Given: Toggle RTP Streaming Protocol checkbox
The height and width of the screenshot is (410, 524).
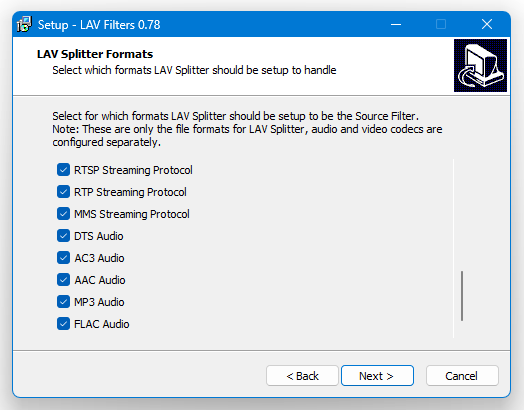Looking at the screenshot, I should pyautogui.click(x=63, y=192).
